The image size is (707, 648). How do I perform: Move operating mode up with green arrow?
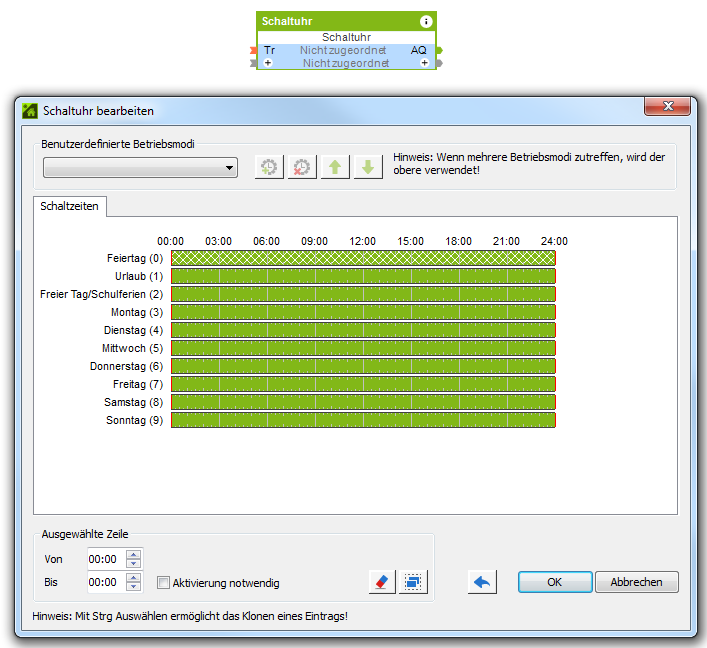(x=335, y=167)
